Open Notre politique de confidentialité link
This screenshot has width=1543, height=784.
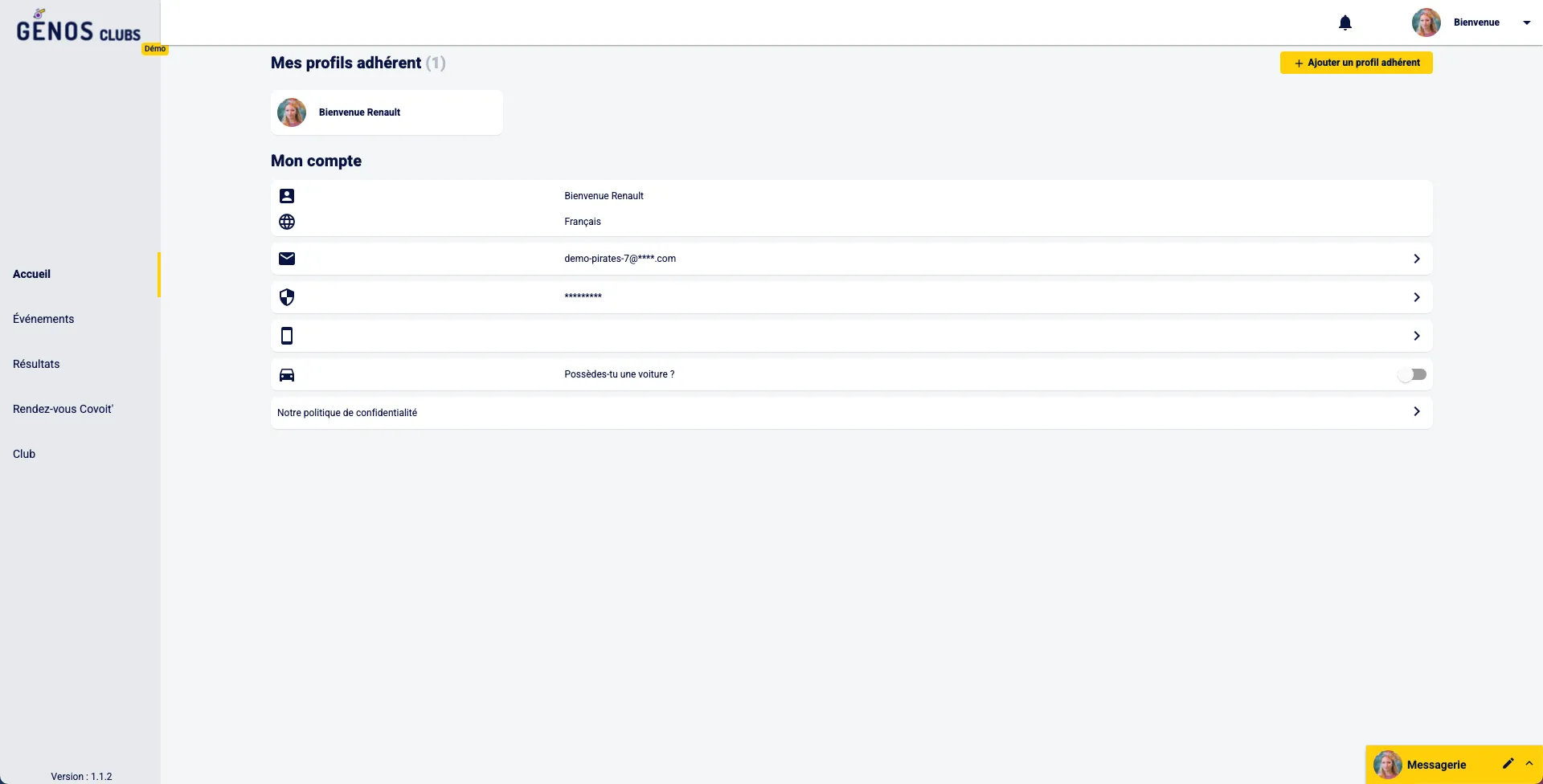click(347, 413)
